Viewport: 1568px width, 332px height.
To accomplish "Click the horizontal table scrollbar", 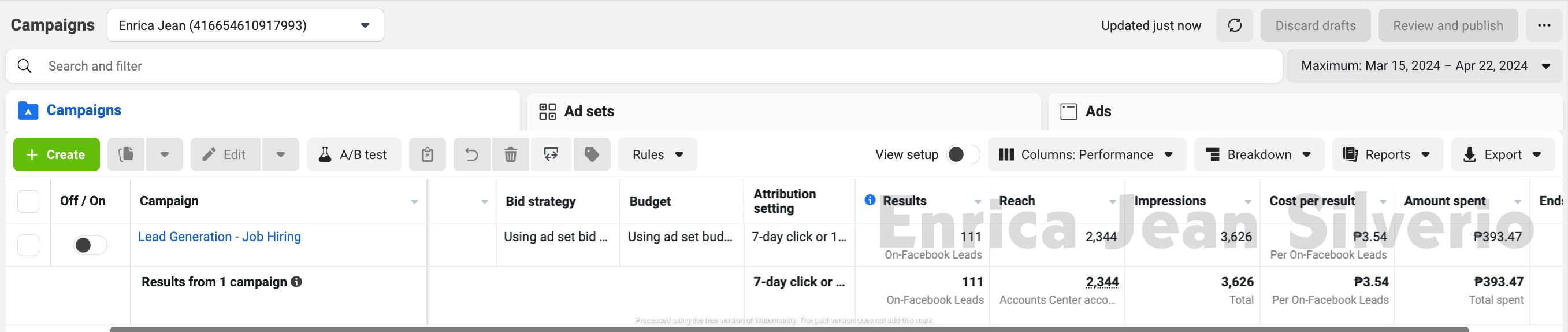I will [788, 329].
